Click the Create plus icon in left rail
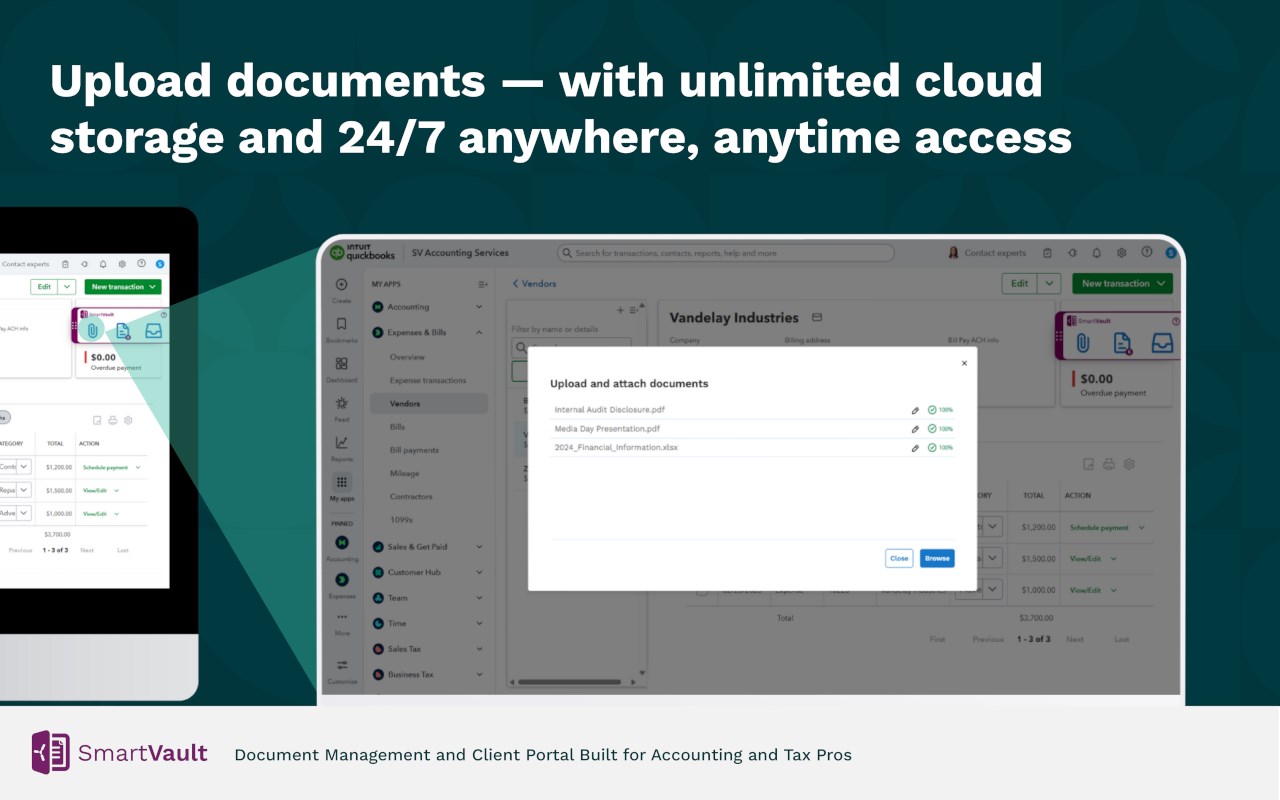 pyautogui.click(x=342, y=284)
